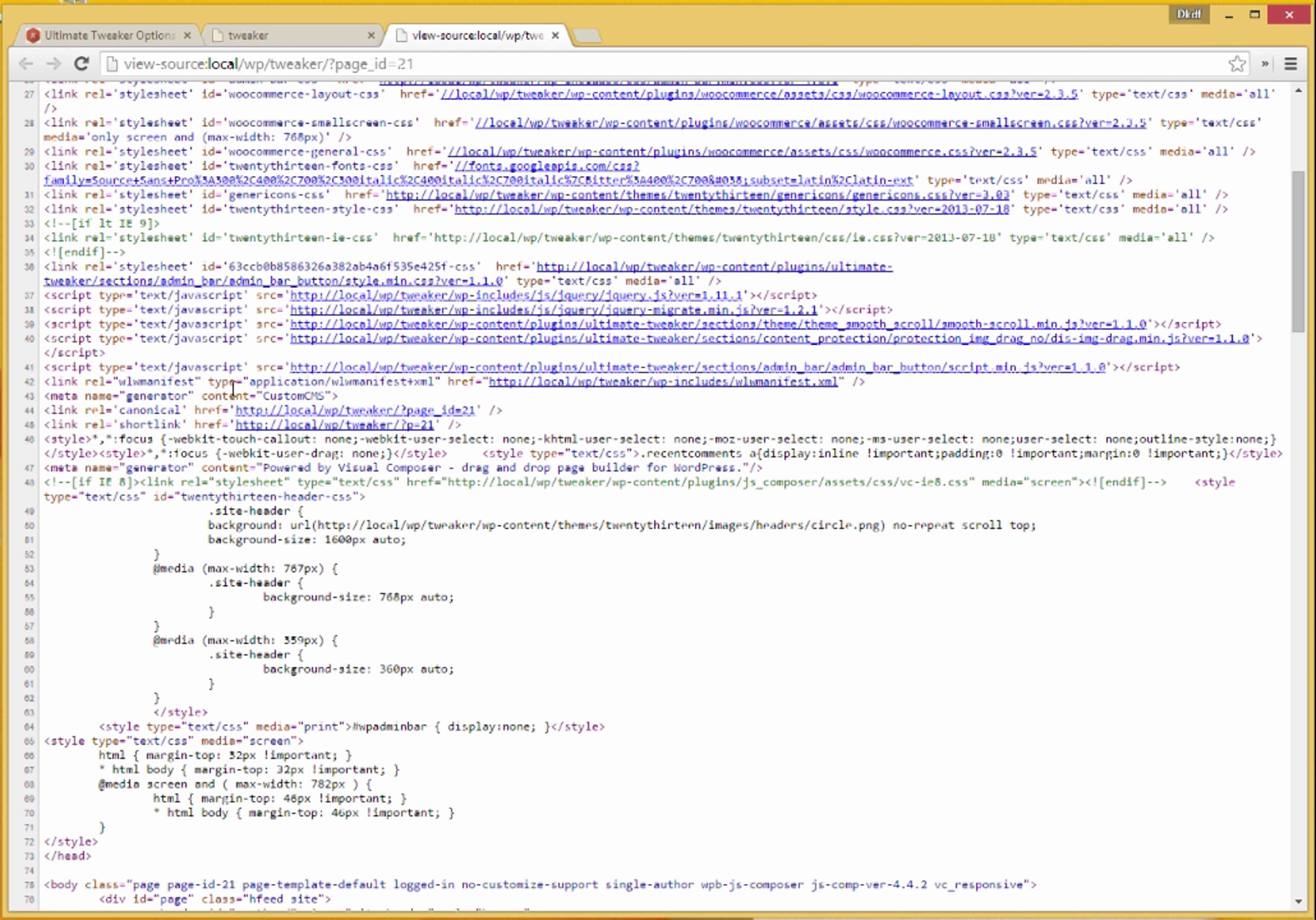Click the scrollbar up arrow
Screen dimensions: 1316x920
1298,90
